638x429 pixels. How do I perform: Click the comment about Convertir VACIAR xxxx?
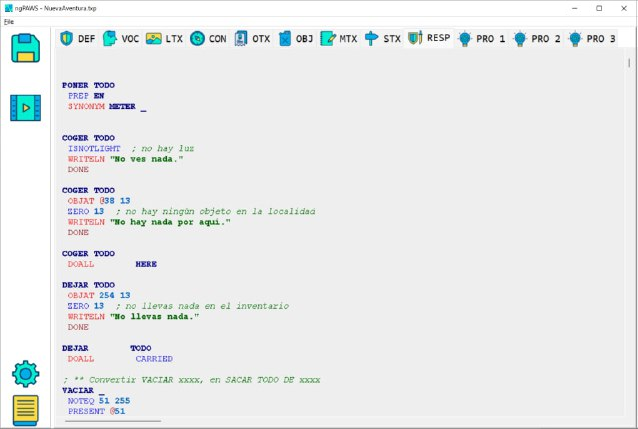tap(192, 380)
